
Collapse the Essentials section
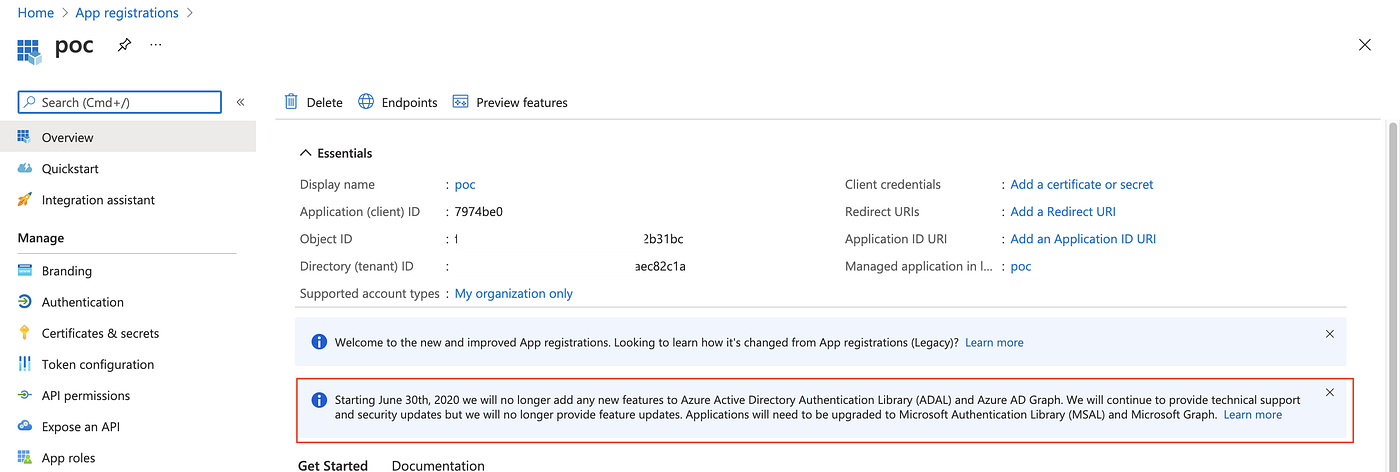click(x=336, y=153)
